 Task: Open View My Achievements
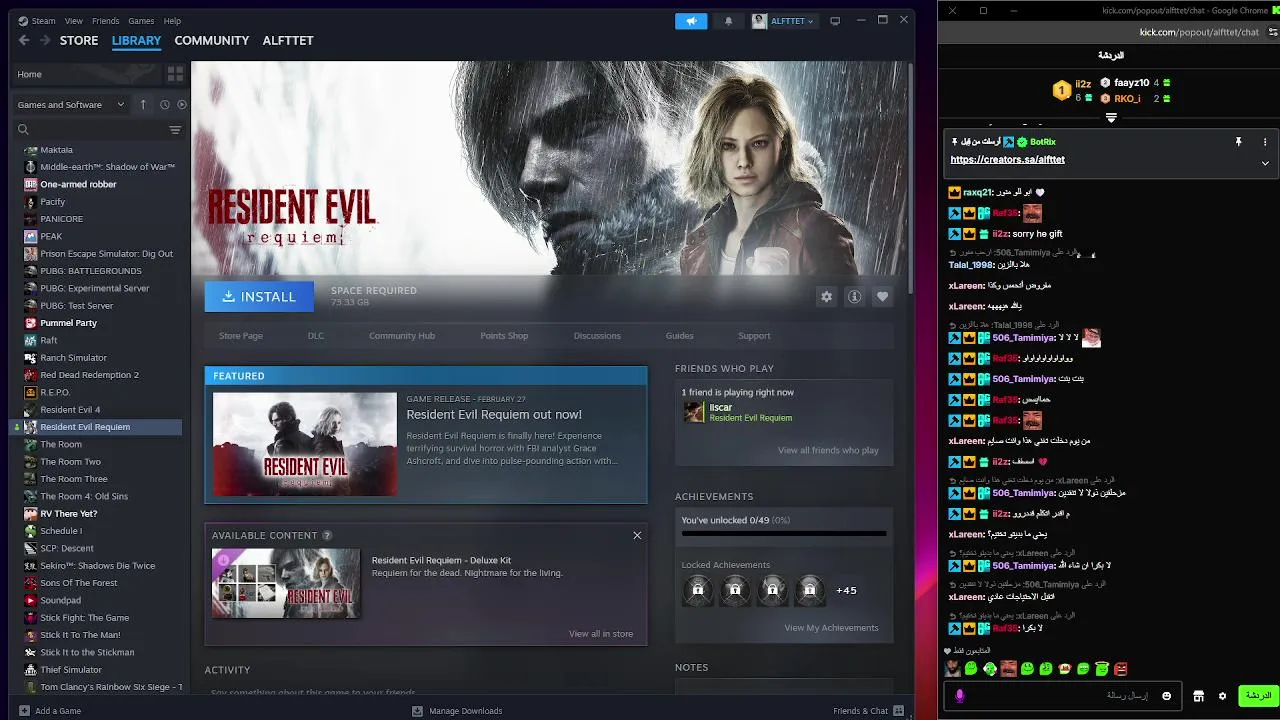pos(831,628)
